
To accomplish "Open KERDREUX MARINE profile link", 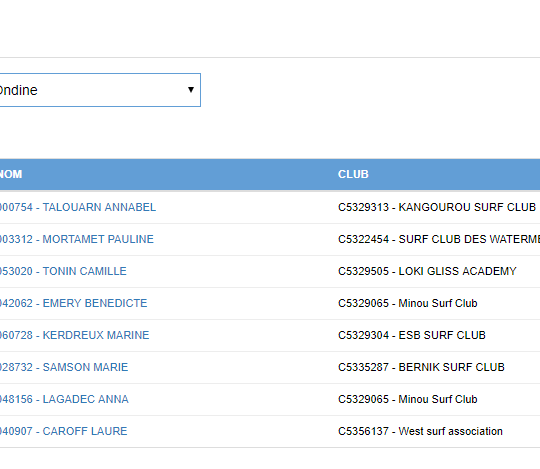I will tap(74, 335).
